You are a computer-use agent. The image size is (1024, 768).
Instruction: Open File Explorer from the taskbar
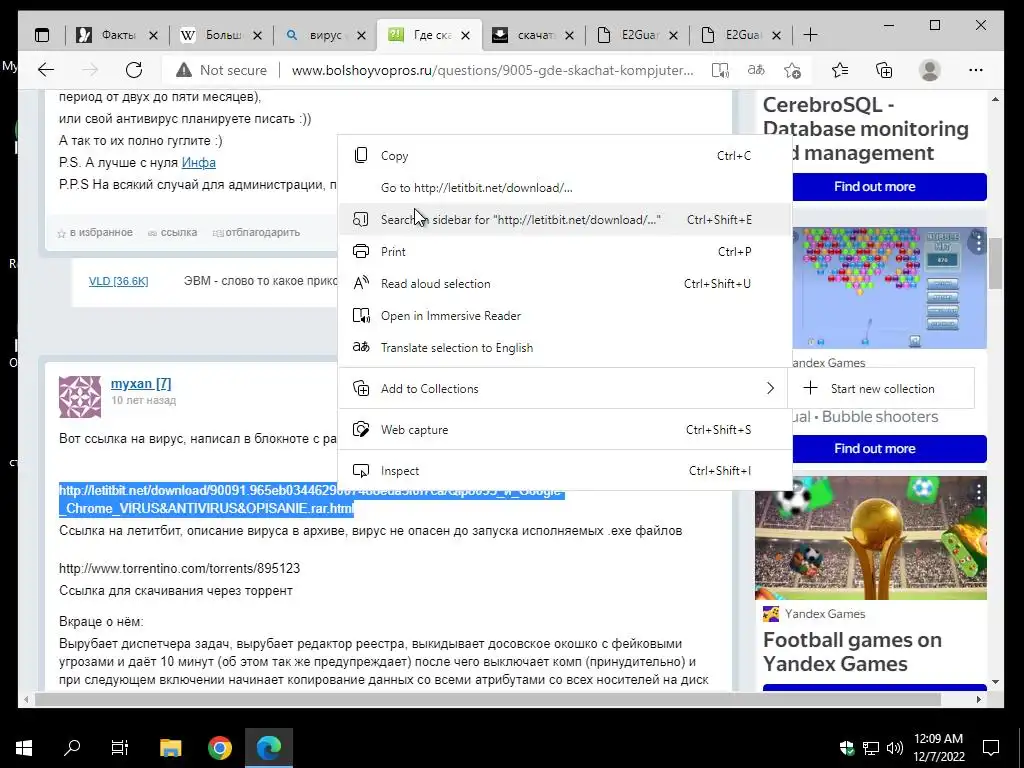170,748
